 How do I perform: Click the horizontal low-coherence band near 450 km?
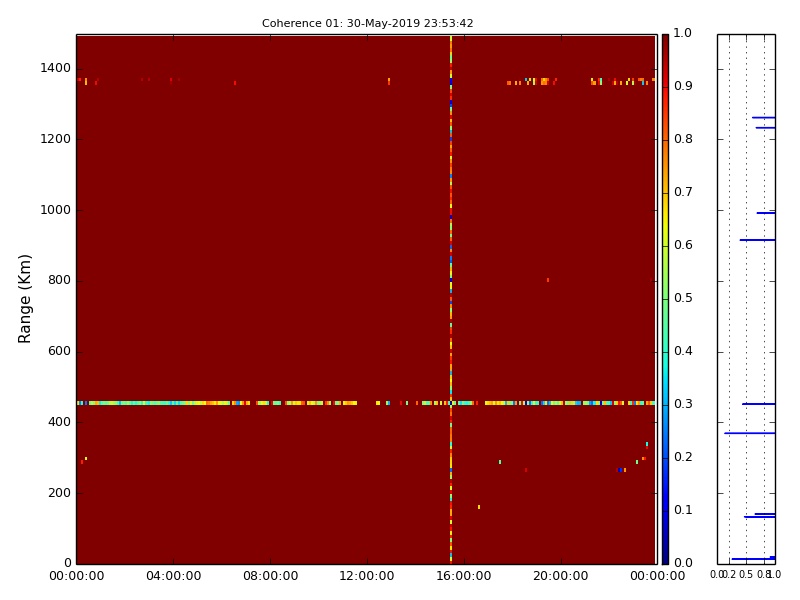(366, 403)
